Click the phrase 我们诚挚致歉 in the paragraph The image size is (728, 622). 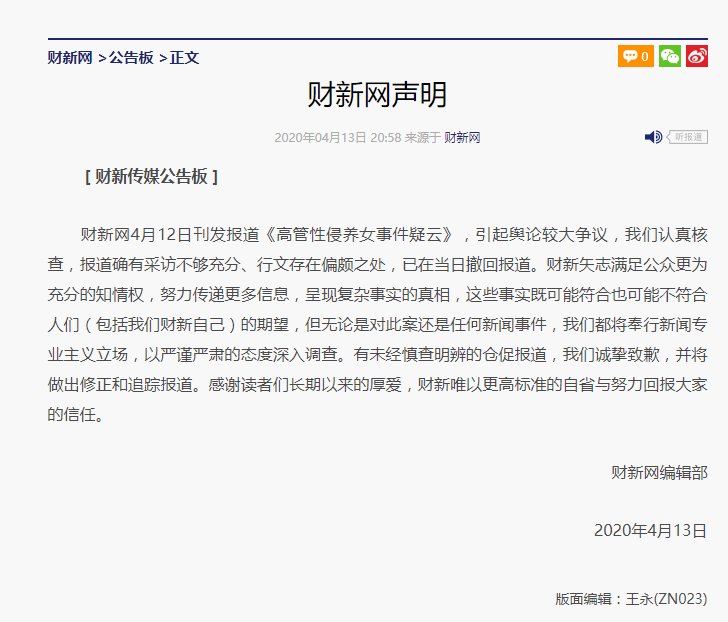[611, 355]
